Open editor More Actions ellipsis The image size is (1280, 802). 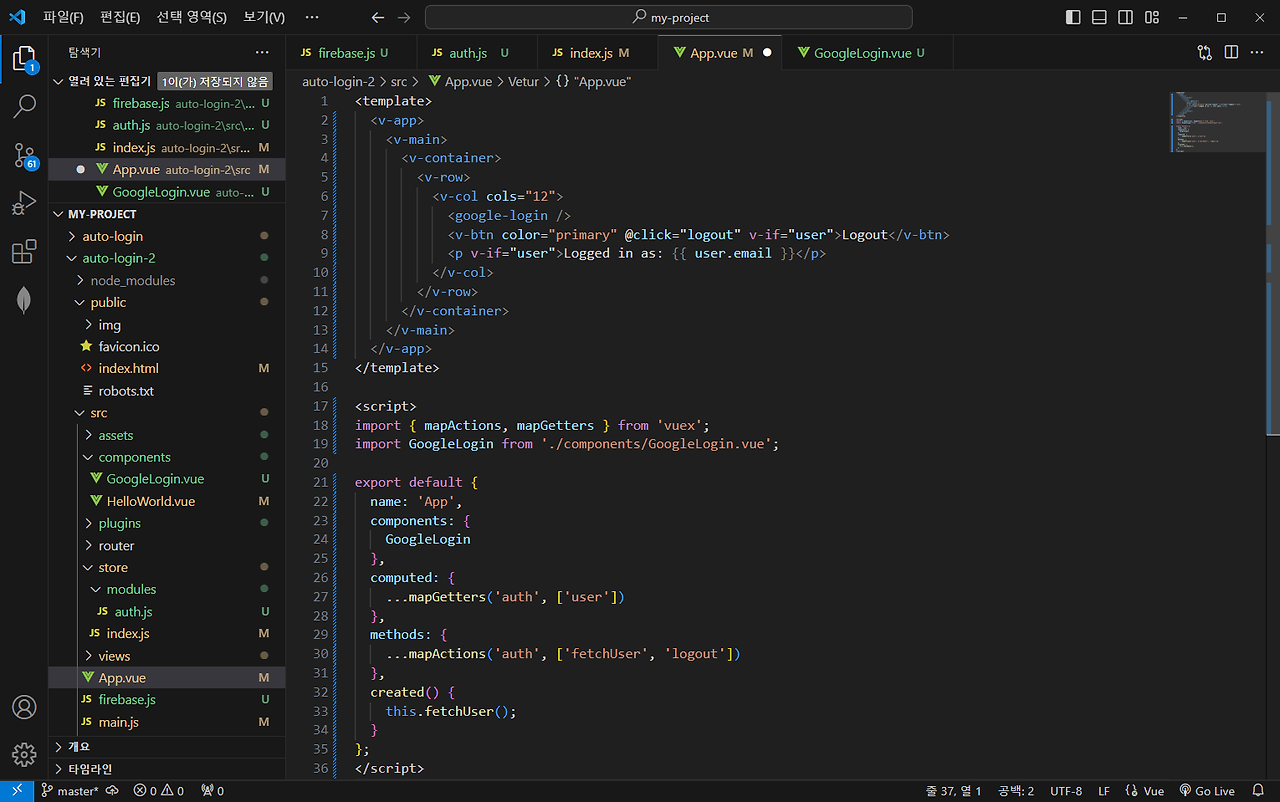point(1258,52)
